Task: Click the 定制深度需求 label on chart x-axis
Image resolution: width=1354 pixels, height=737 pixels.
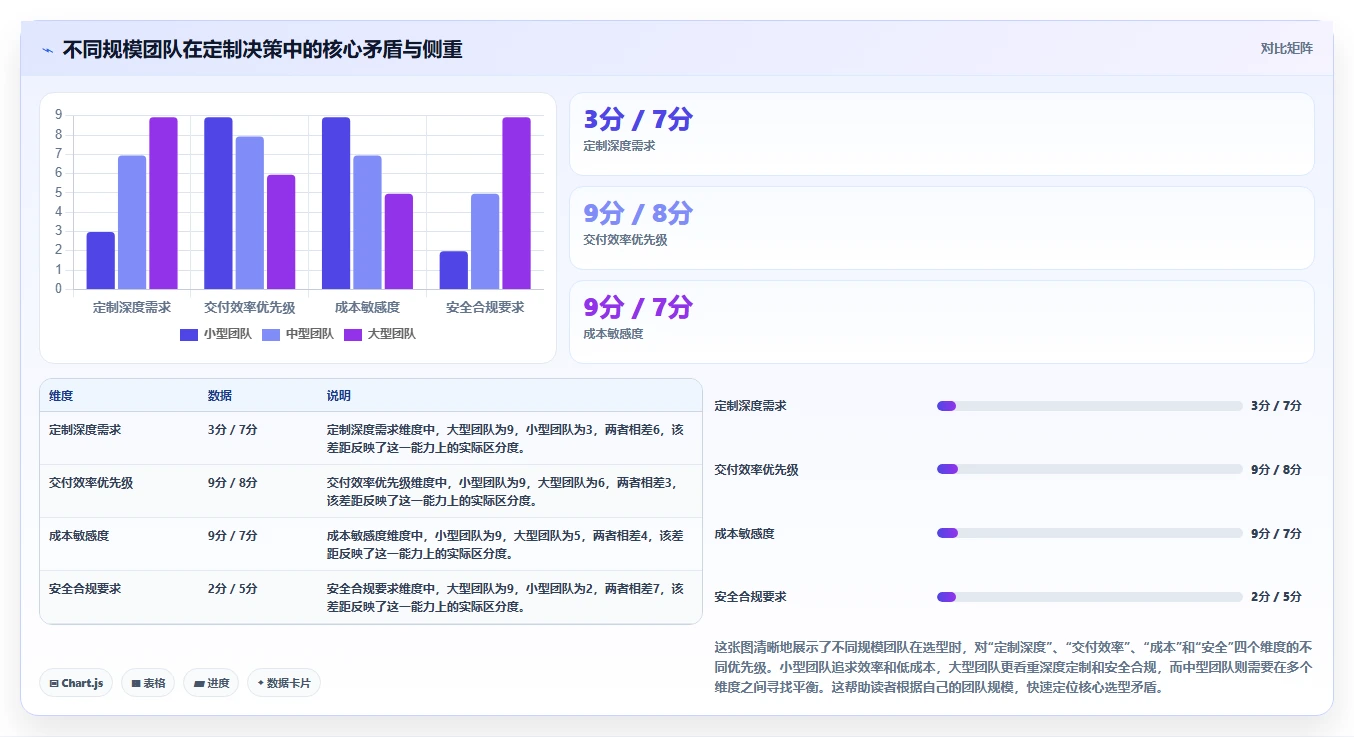Action: point(132,307)
